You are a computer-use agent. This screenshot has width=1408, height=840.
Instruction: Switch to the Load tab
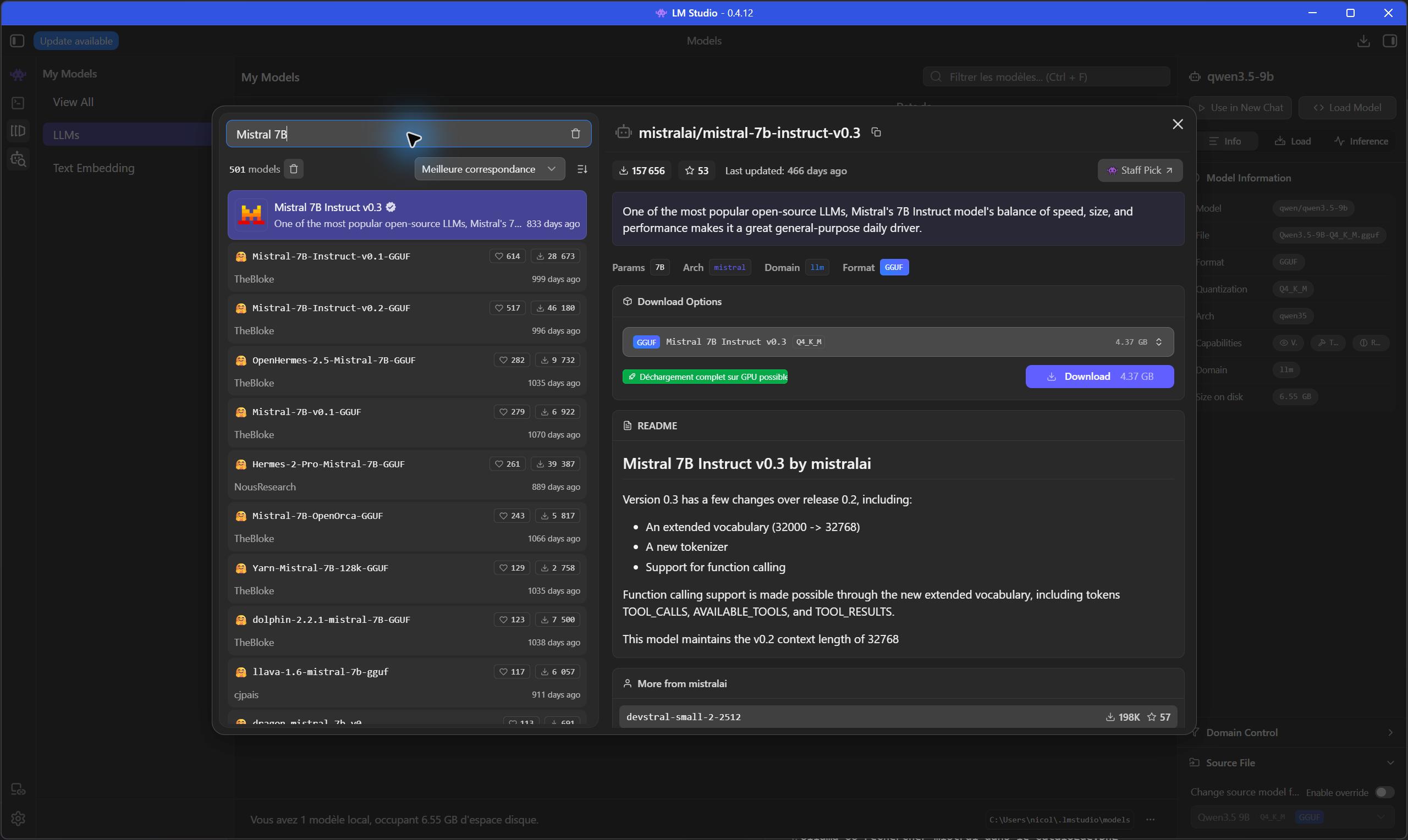1293,141
